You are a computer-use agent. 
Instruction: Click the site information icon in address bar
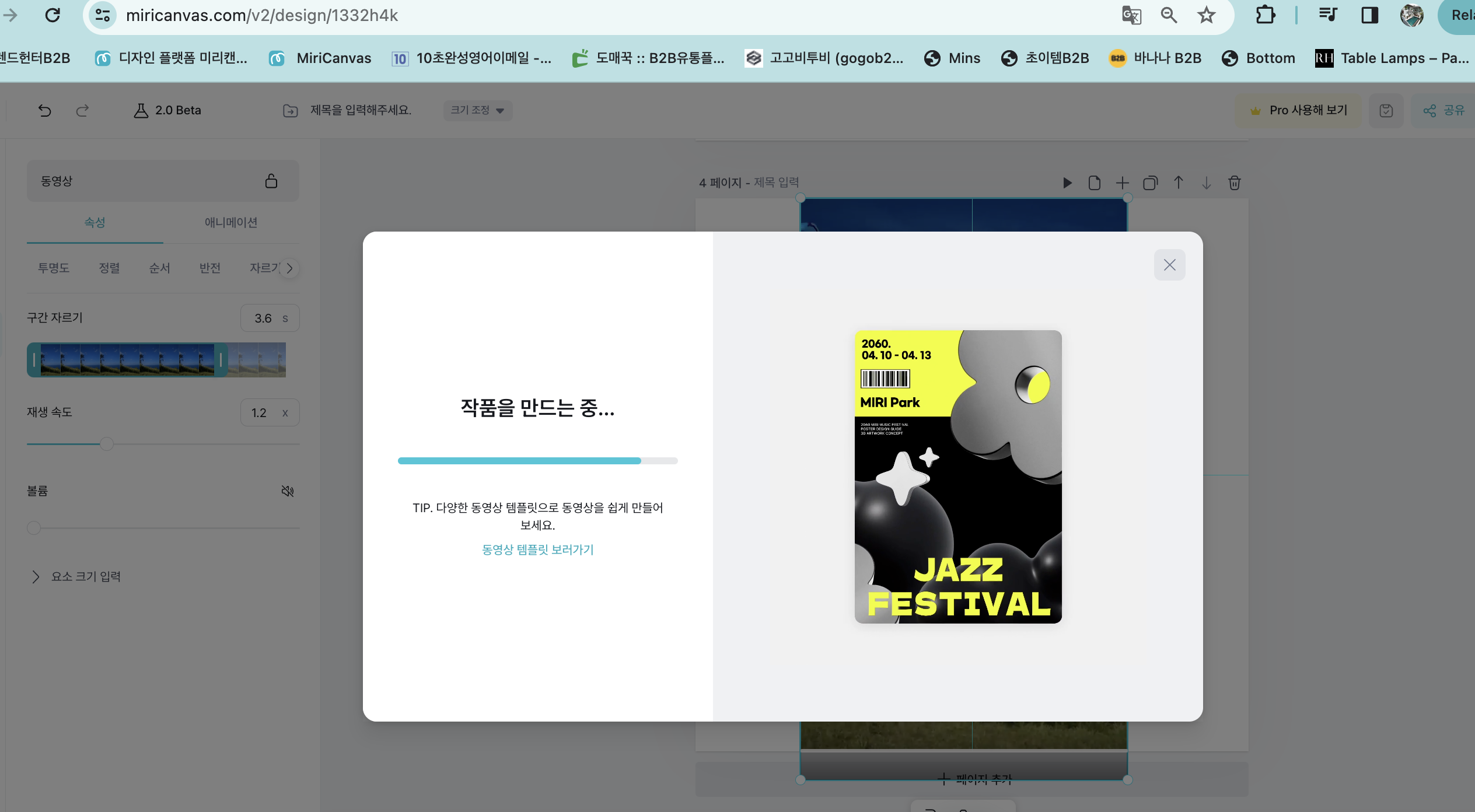103,15
